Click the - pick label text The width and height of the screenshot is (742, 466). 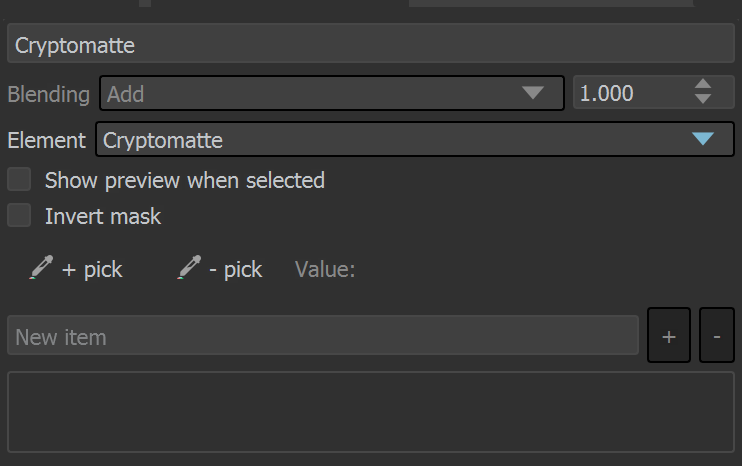(x=236, y=270)
